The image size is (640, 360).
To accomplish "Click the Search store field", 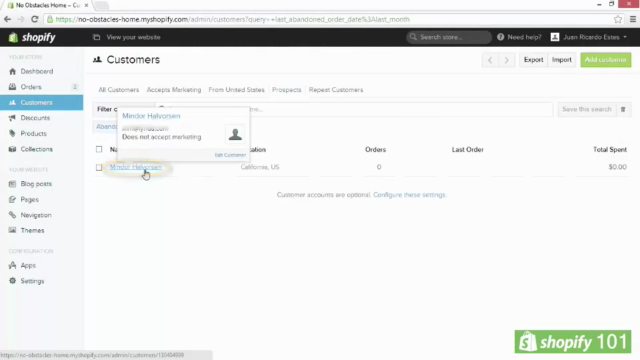I will tap(449, 37).
